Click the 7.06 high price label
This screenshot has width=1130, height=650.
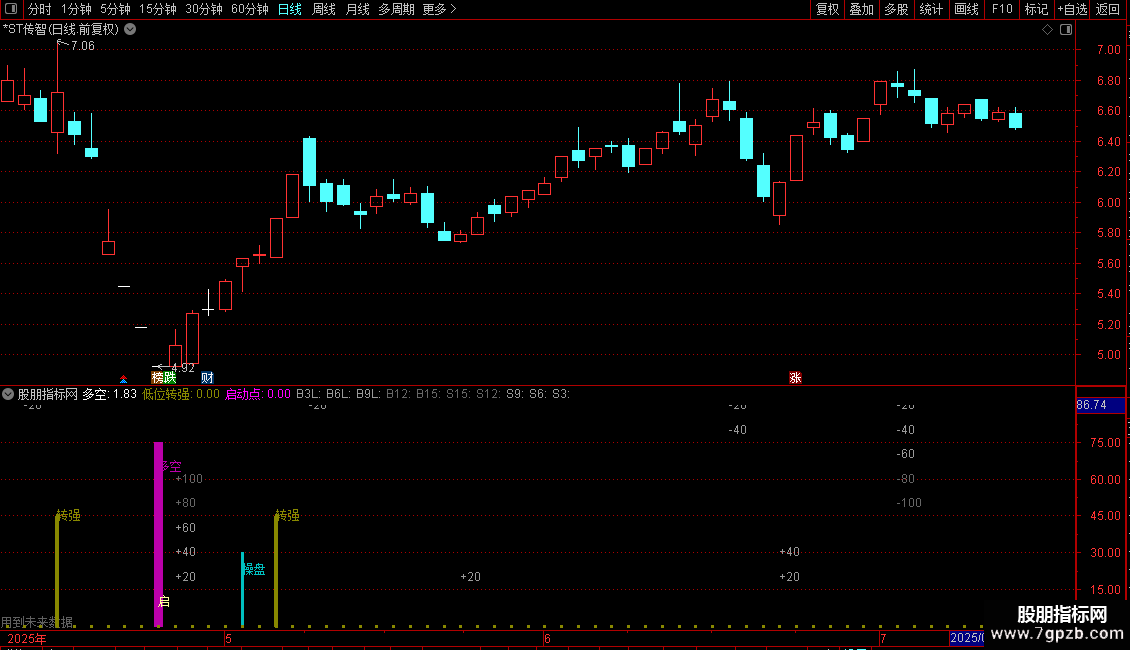[x=82, y=45]
